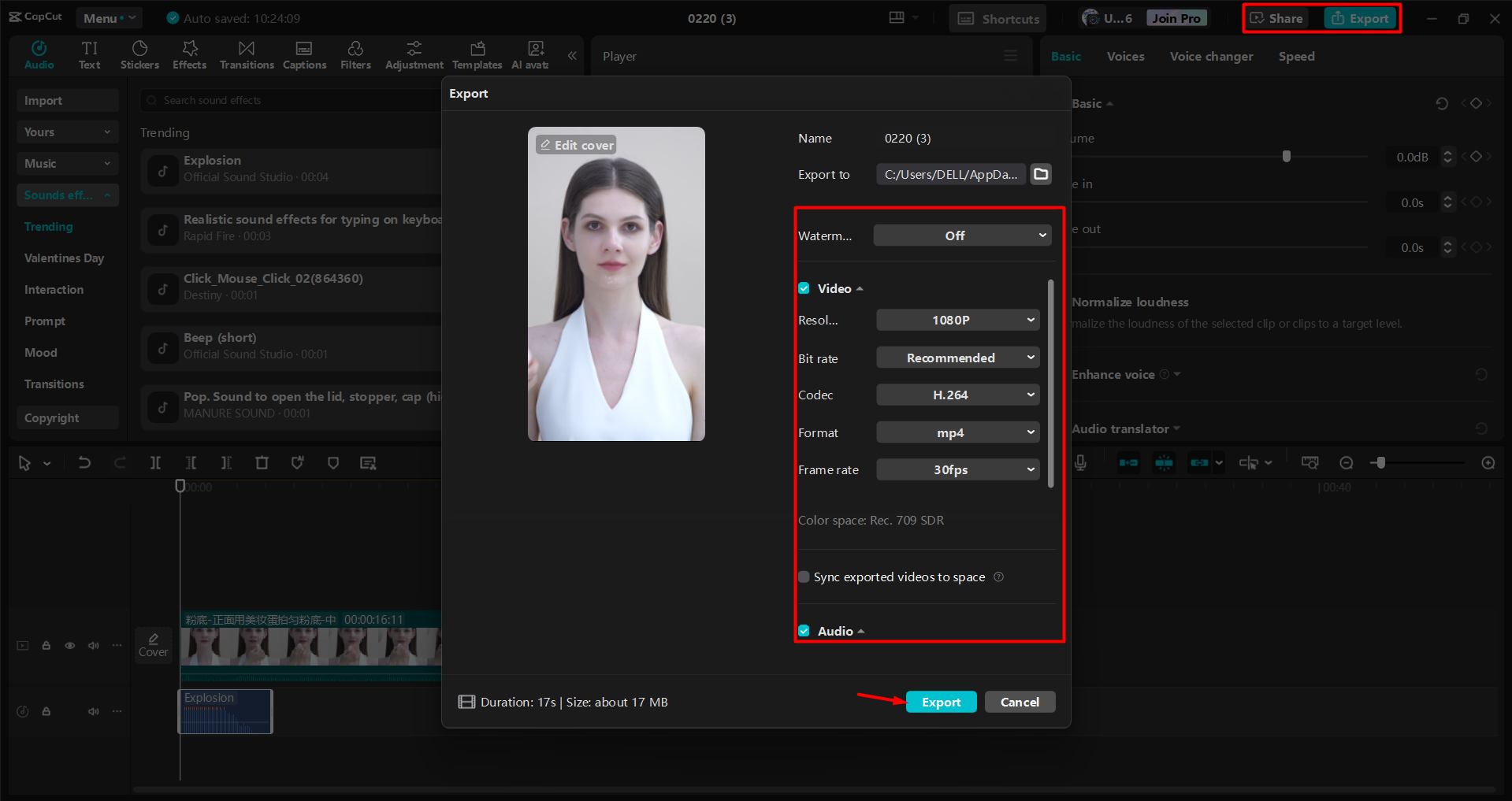The height and width of the screenshot is (801, 1512).
Task: Click the zoom-out magnifier on timeline
Action: tap(1347, 463)
